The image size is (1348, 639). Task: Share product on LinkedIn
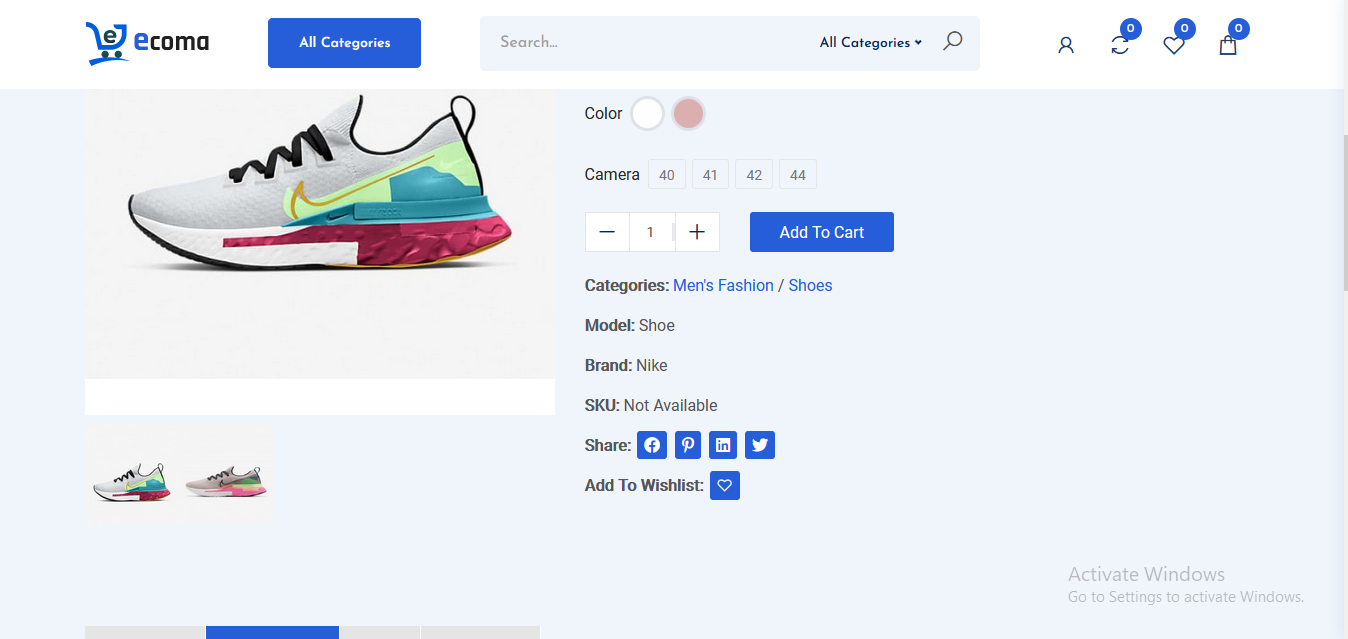(723, 445)
